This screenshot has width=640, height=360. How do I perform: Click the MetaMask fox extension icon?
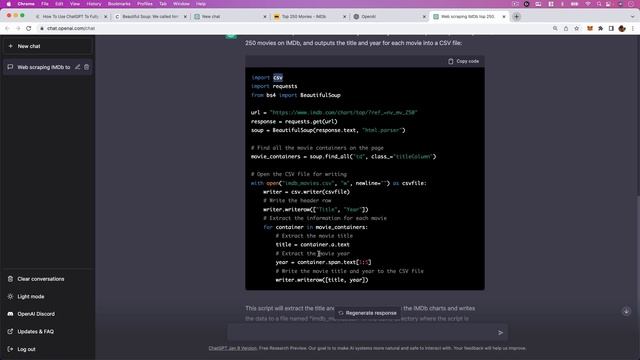[x=590, y=28]
